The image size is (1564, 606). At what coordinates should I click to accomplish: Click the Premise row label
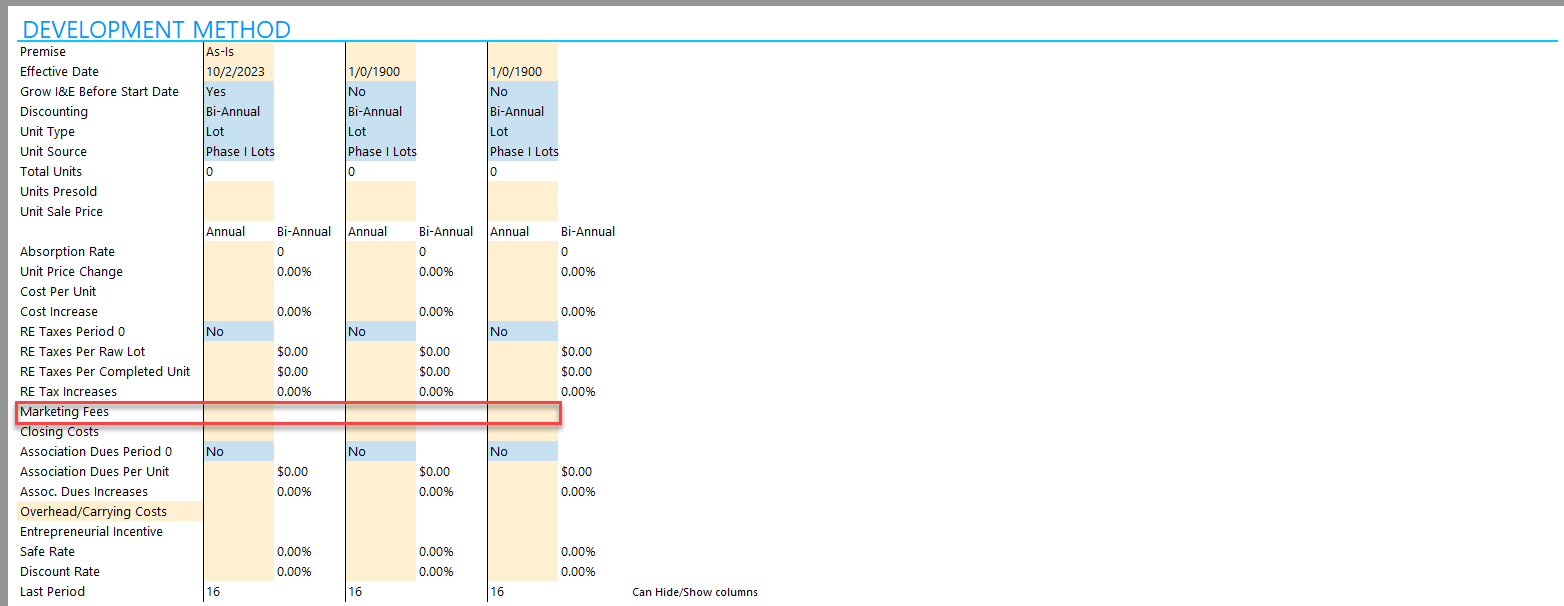point(43,51)
